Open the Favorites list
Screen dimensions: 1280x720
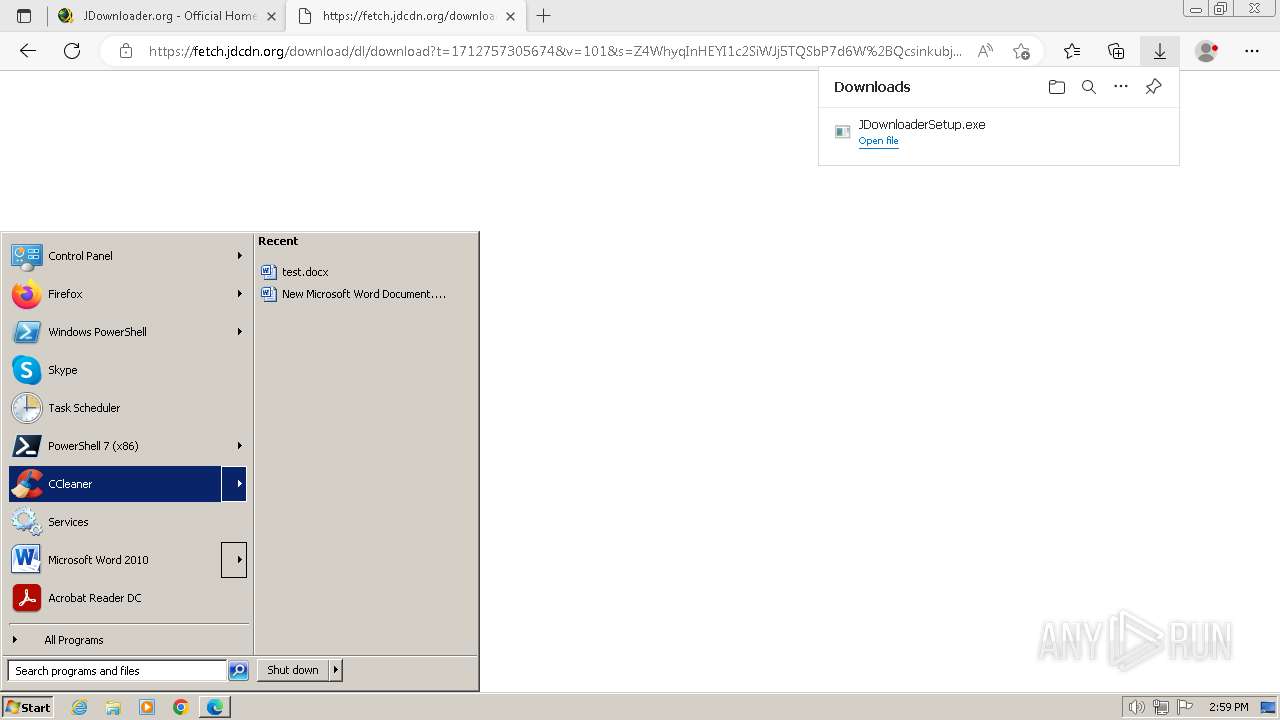pos(1072,51)
